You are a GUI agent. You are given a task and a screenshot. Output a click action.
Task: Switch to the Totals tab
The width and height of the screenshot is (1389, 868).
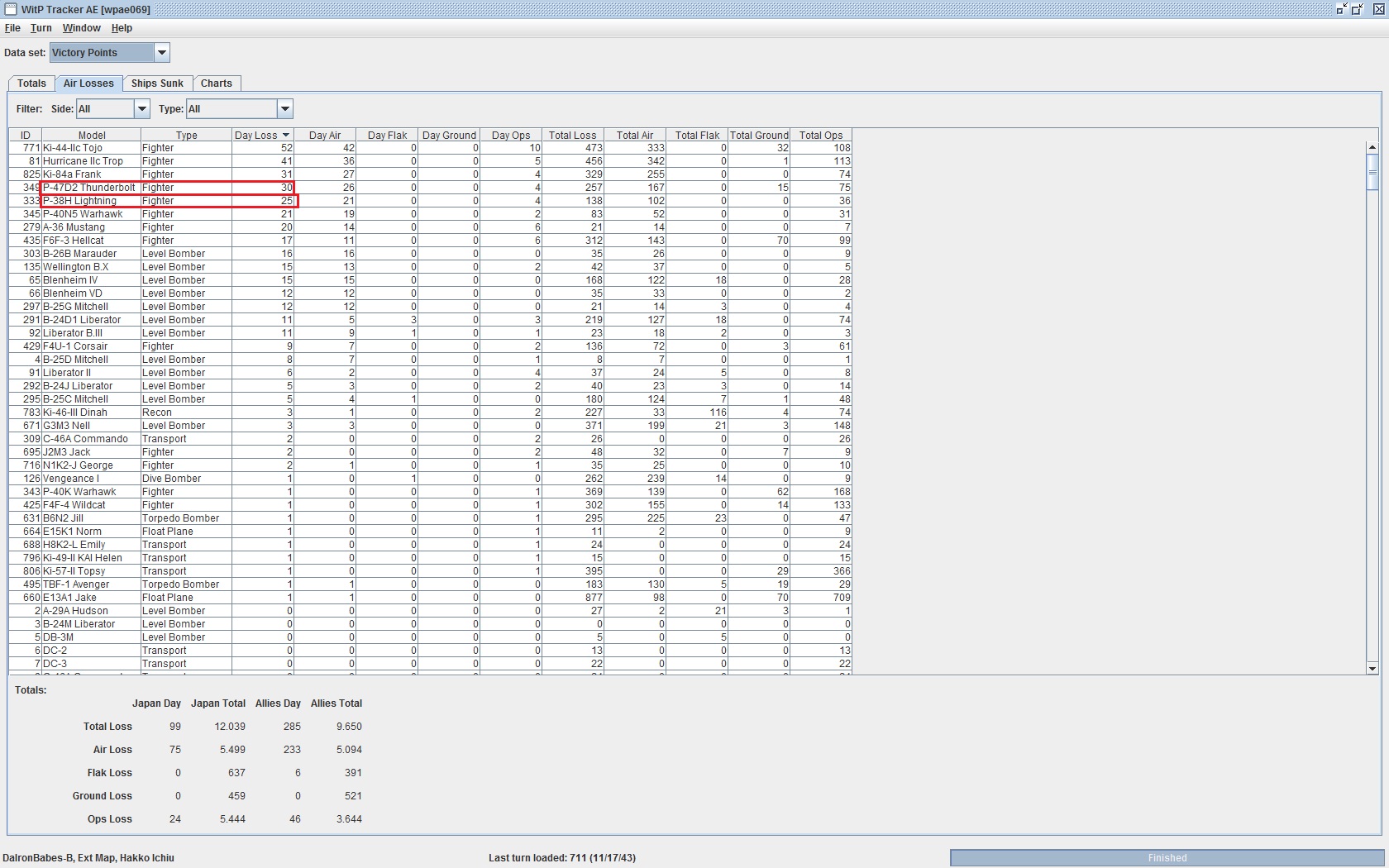click(31, 83)
